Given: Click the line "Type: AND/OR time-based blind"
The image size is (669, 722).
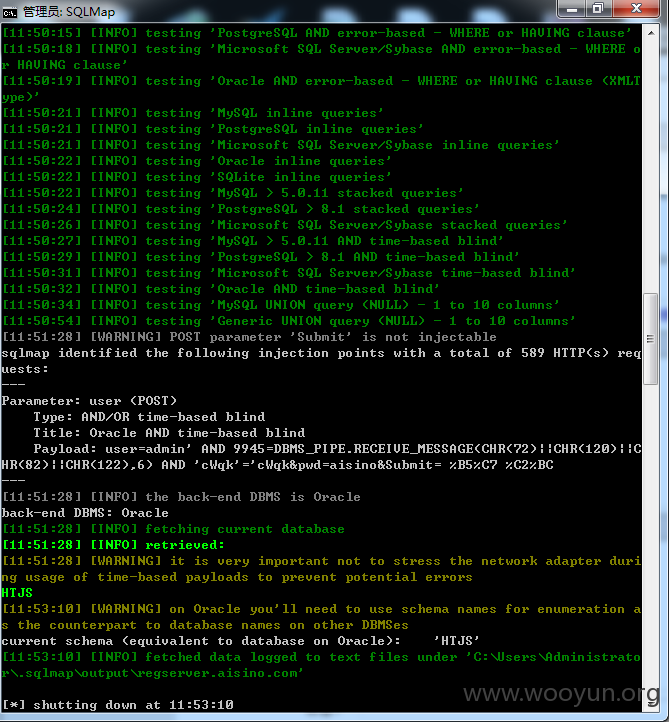Looking at the screenshot, I should (x=149, y=417).
